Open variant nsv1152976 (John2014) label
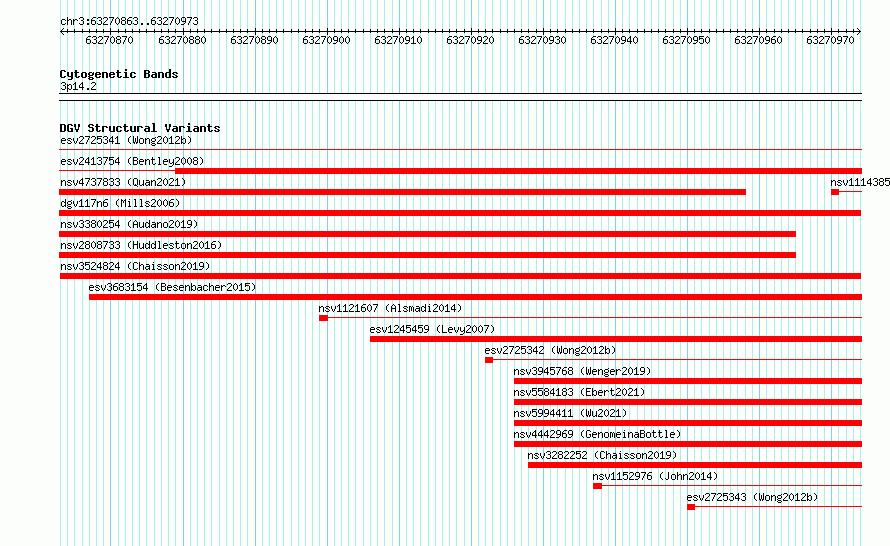The width and height of the screenshot is (890, 546). click(656, 476)
